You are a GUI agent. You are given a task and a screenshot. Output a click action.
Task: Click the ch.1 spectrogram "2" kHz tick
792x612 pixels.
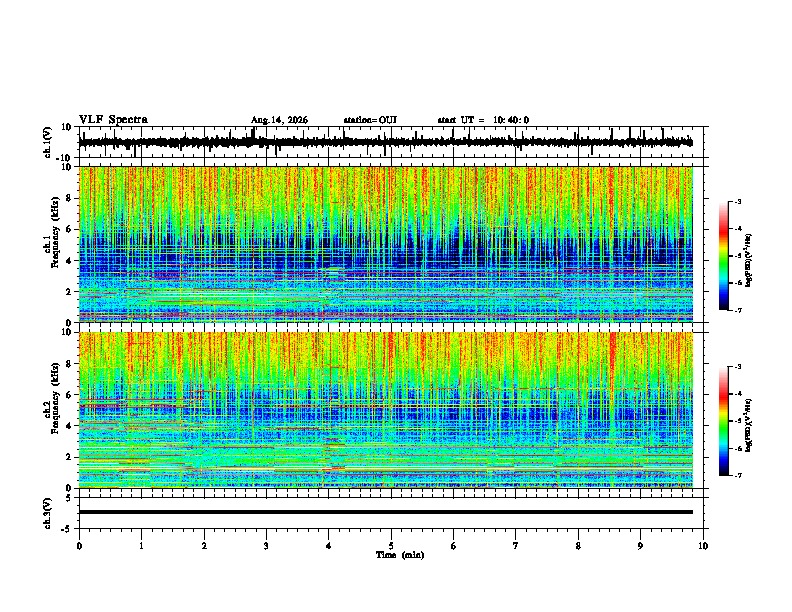pyautogui.click(x=69, y=291)
